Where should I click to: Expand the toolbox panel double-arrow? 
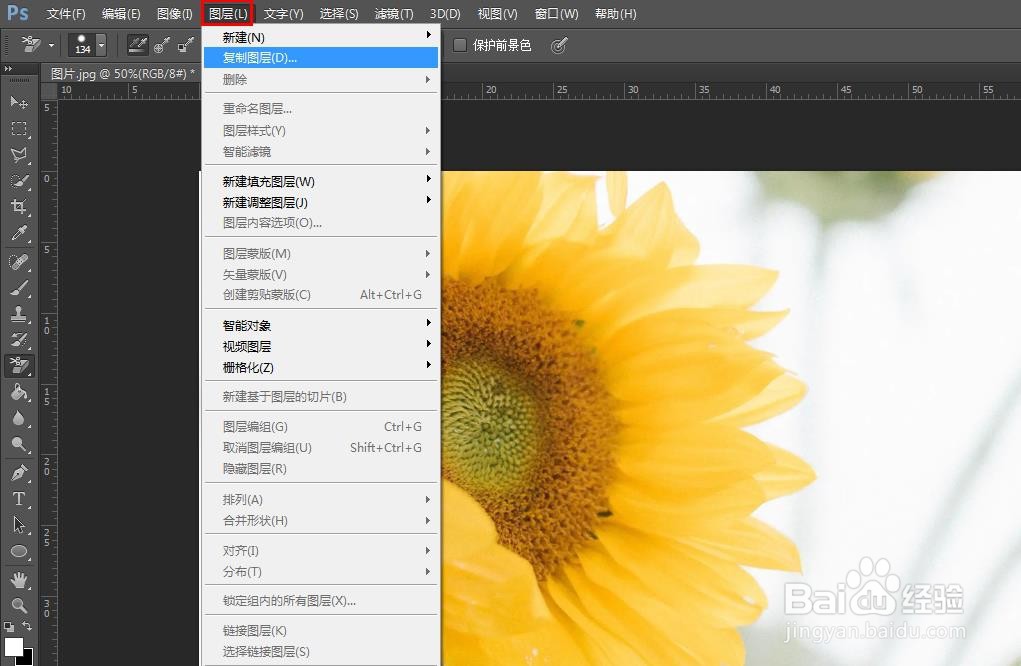coord(8,68)
